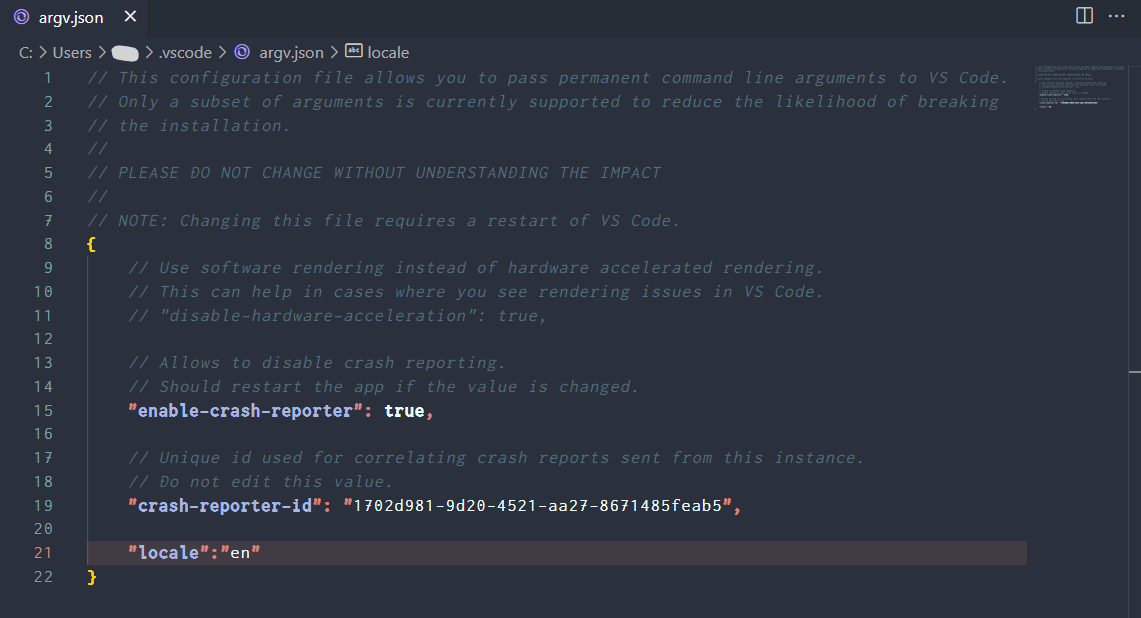Open the chevron after the argv.json breadcrumb
Viewport: 1141px width, 618px height.
tap(333, 52)
